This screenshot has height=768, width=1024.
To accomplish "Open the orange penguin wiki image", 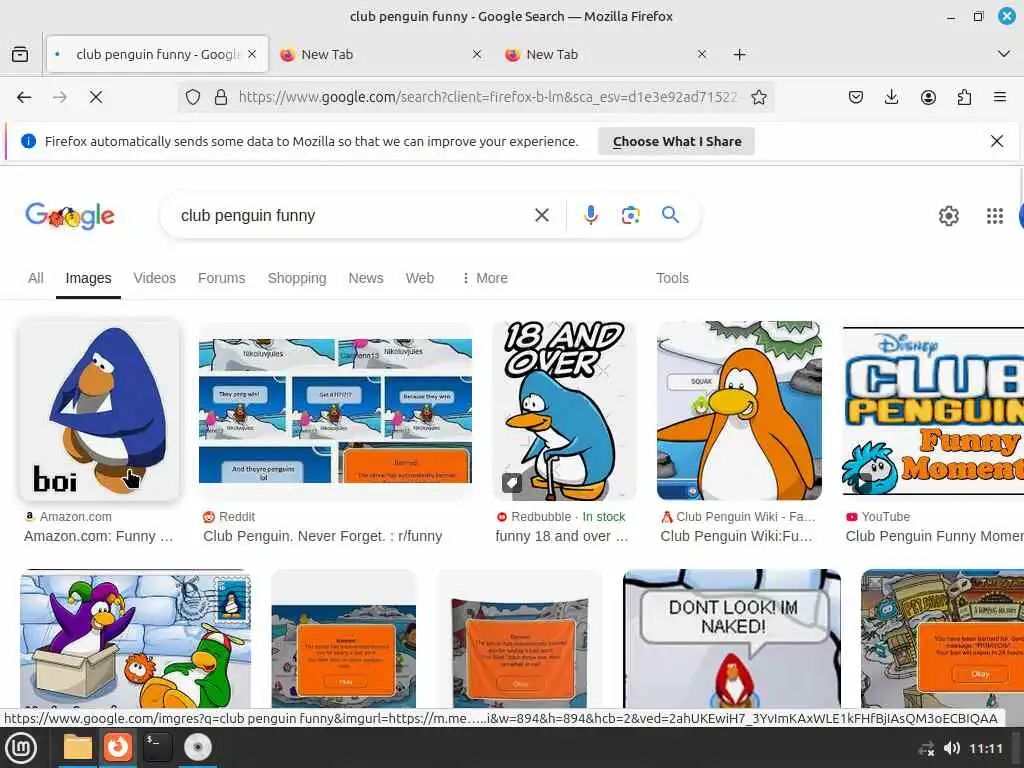I will point(739,410).
